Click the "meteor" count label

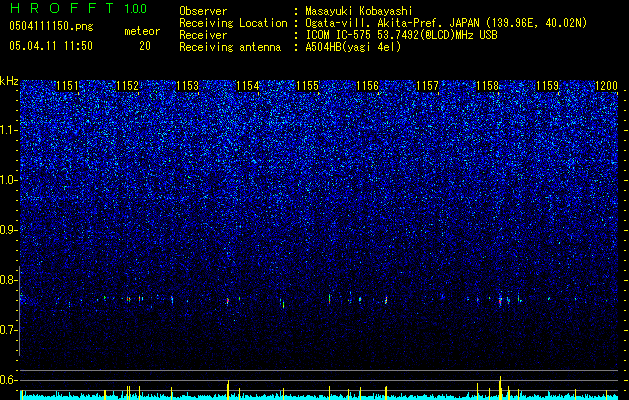tap(142, 31)
